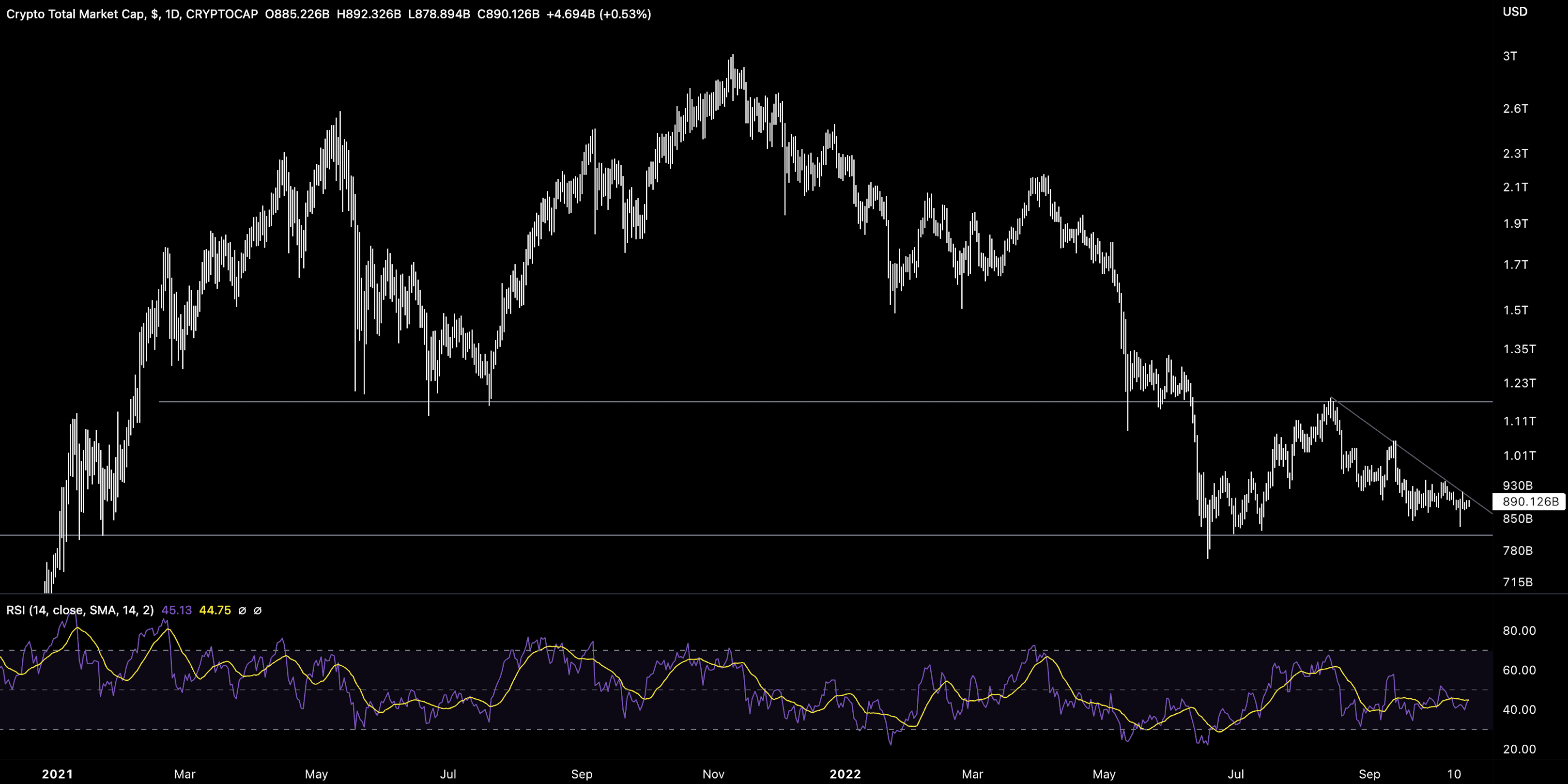Click the high value H892.326B
Screen dimensions: 1568x784
pyautogui.click(x=369, y=14)
